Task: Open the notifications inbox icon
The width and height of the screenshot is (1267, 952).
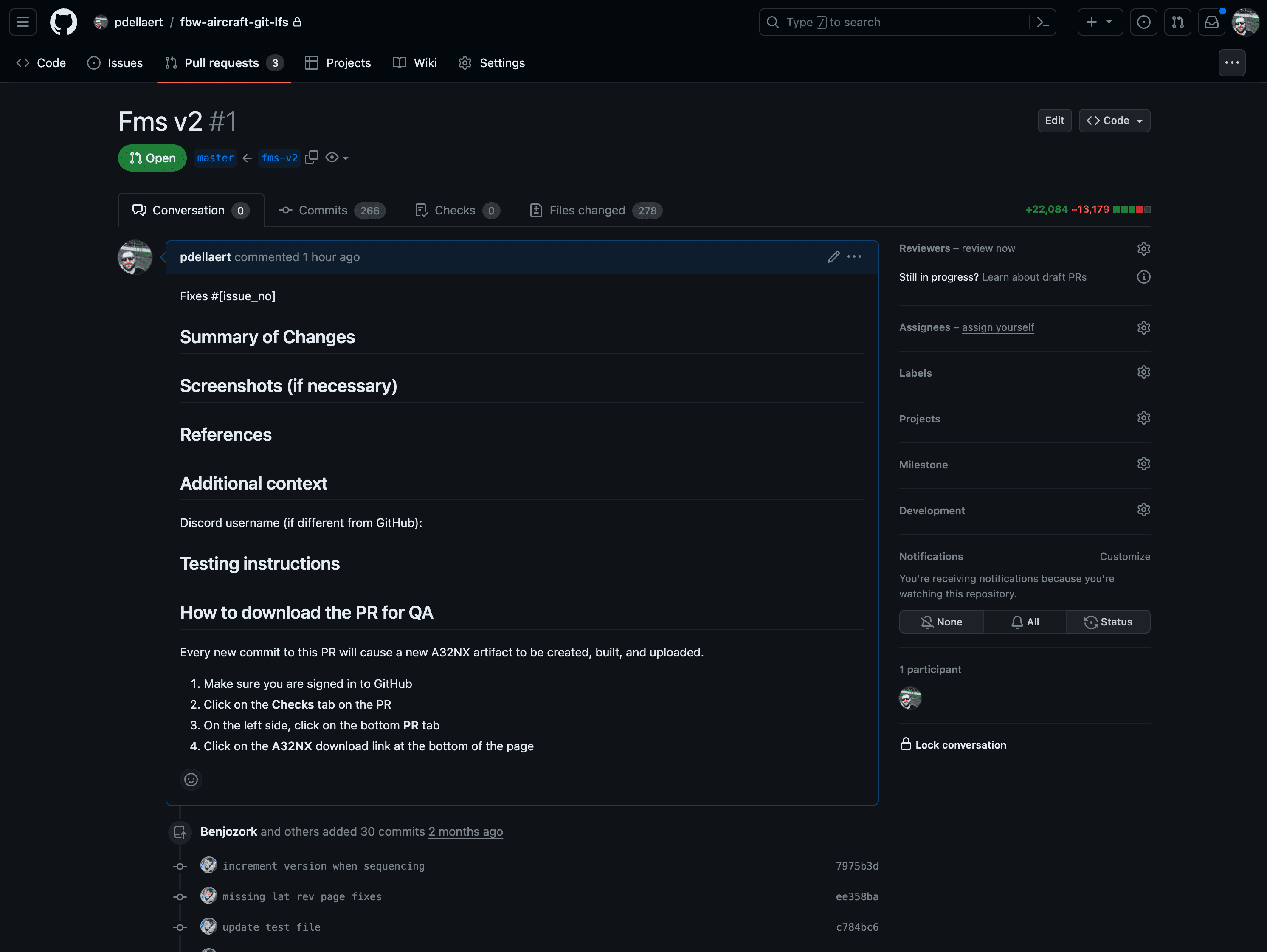Action: 1211,22
